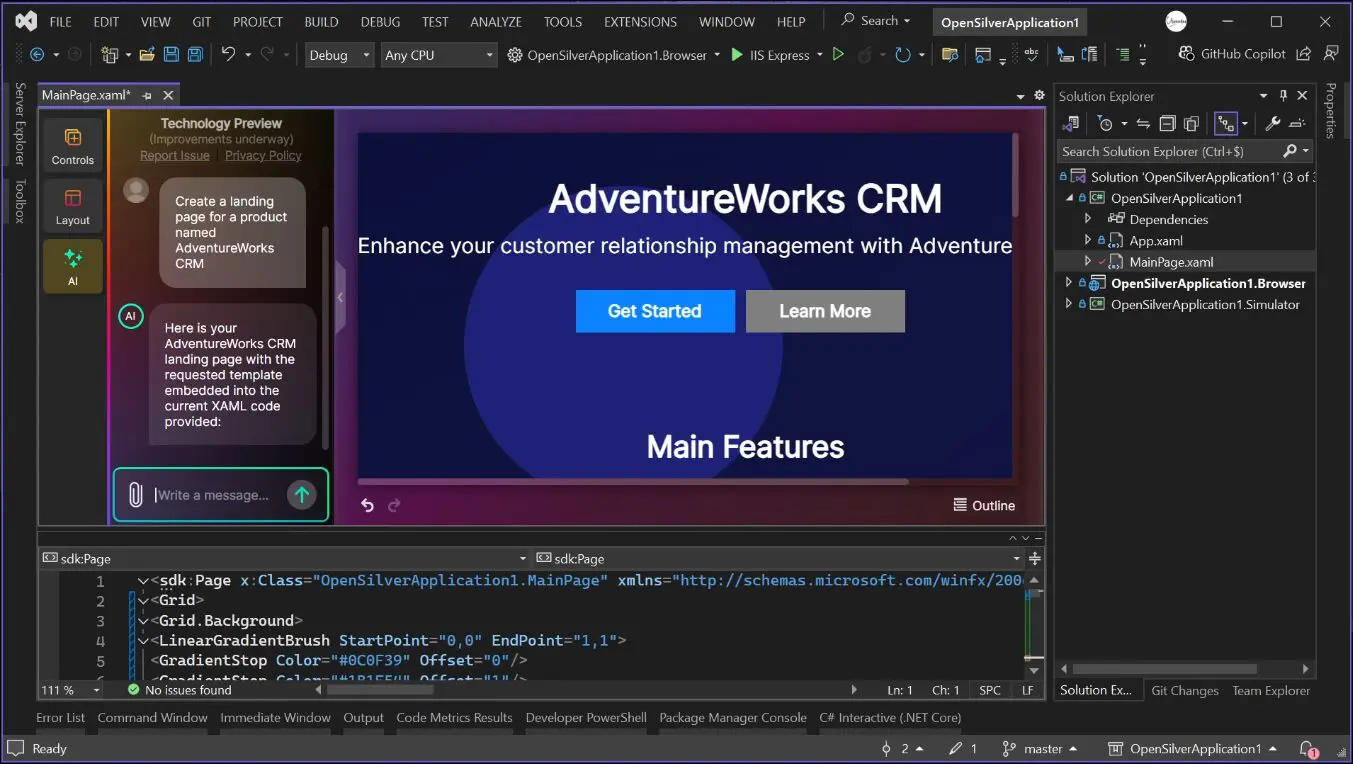Click Show All Files icon in Solution Explorer
This screenshot has height=764, width=1353.
[x=1191, y=124]
